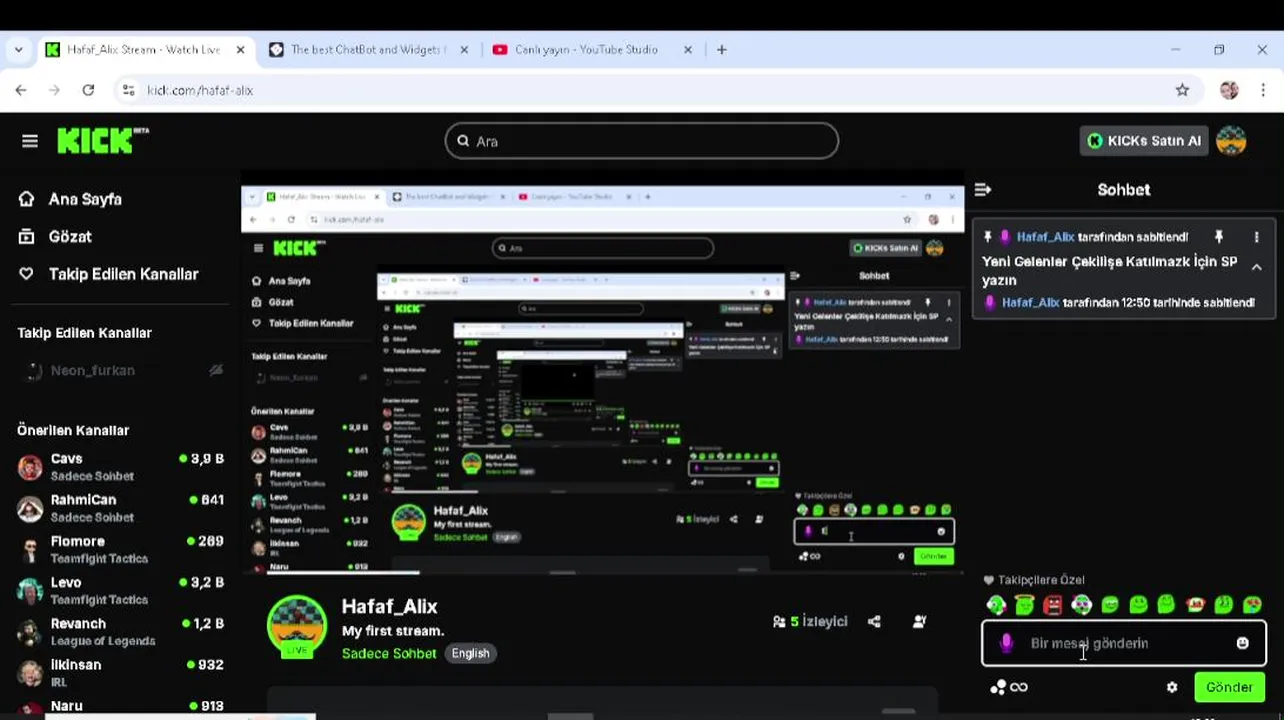Open the Flomore recommended channel

(x=121, y=549)
